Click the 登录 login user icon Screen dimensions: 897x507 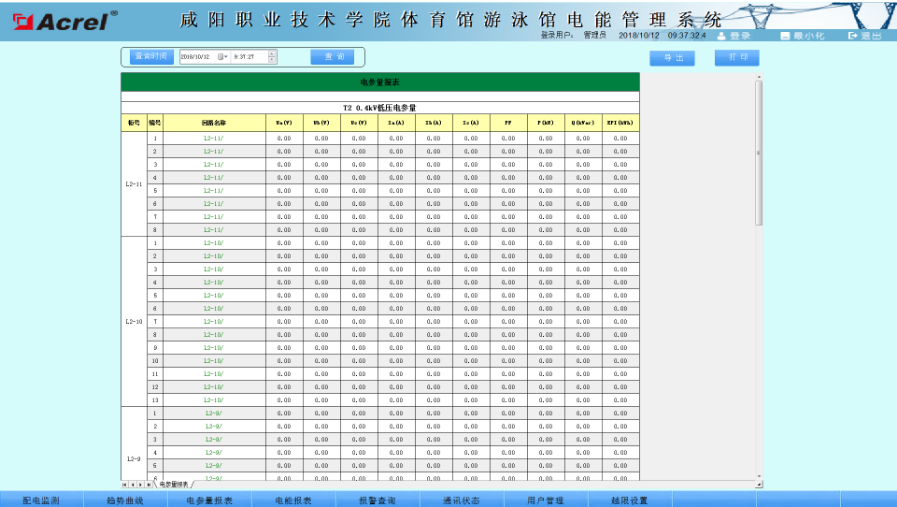[x=721, y=36]
